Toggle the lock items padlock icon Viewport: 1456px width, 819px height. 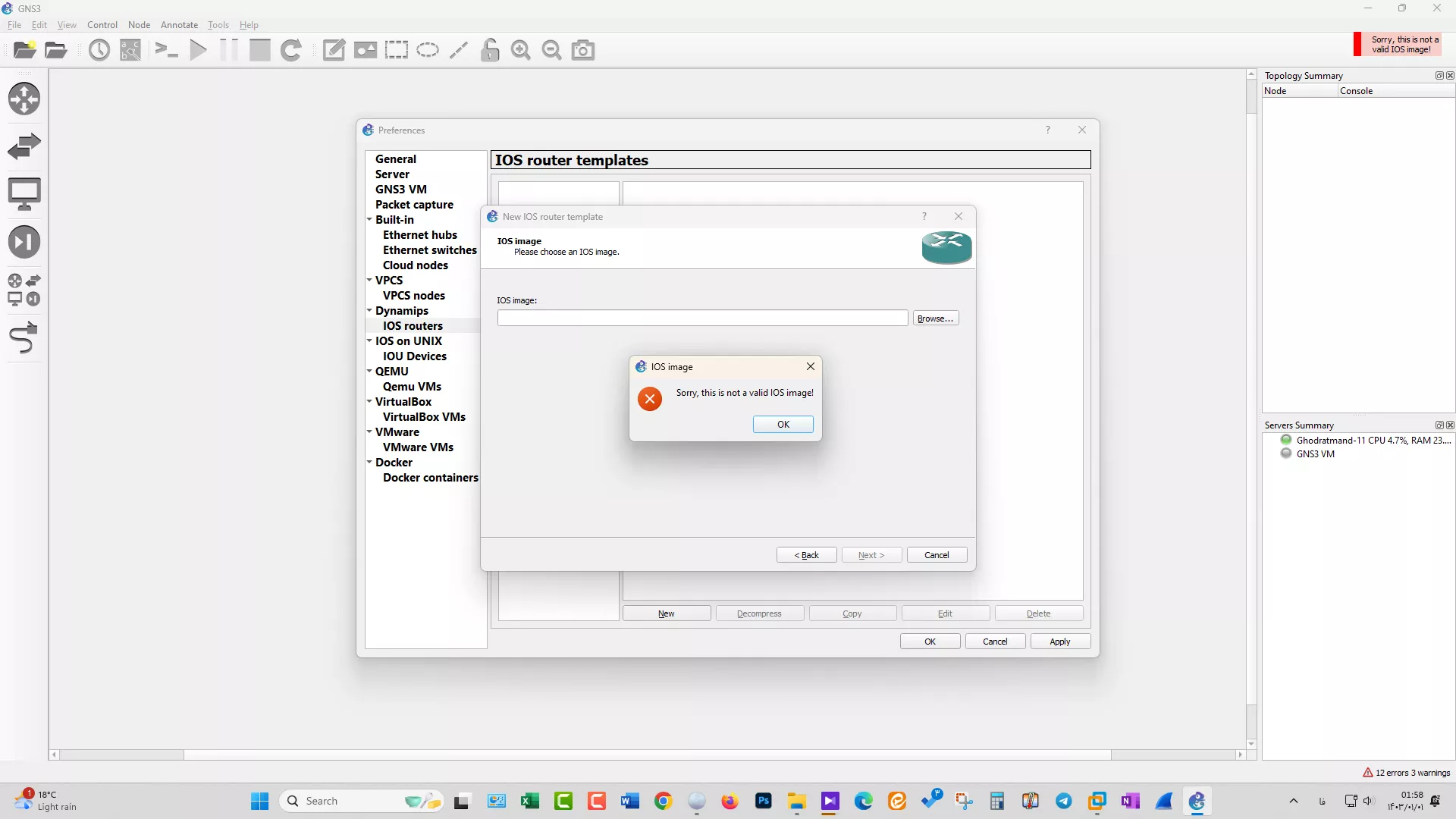[x=491, y=50]
